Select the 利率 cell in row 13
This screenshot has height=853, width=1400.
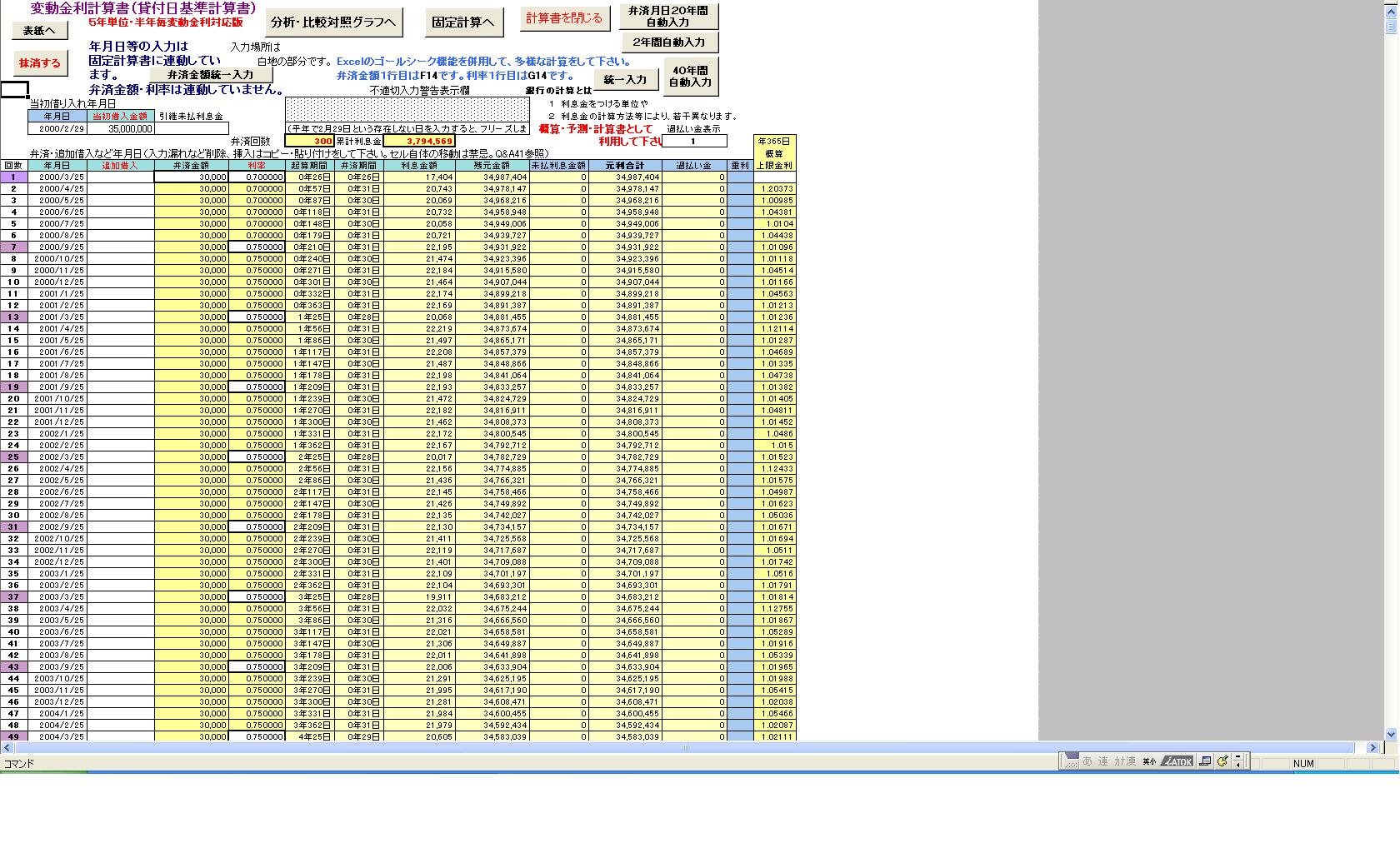(257, 317)
